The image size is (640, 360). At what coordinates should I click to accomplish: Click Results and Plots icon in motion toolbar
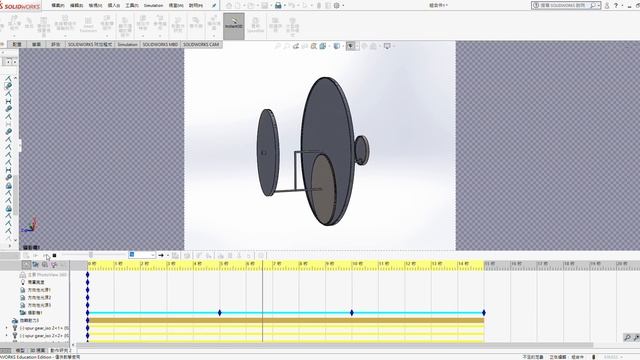tap(260, 256)
